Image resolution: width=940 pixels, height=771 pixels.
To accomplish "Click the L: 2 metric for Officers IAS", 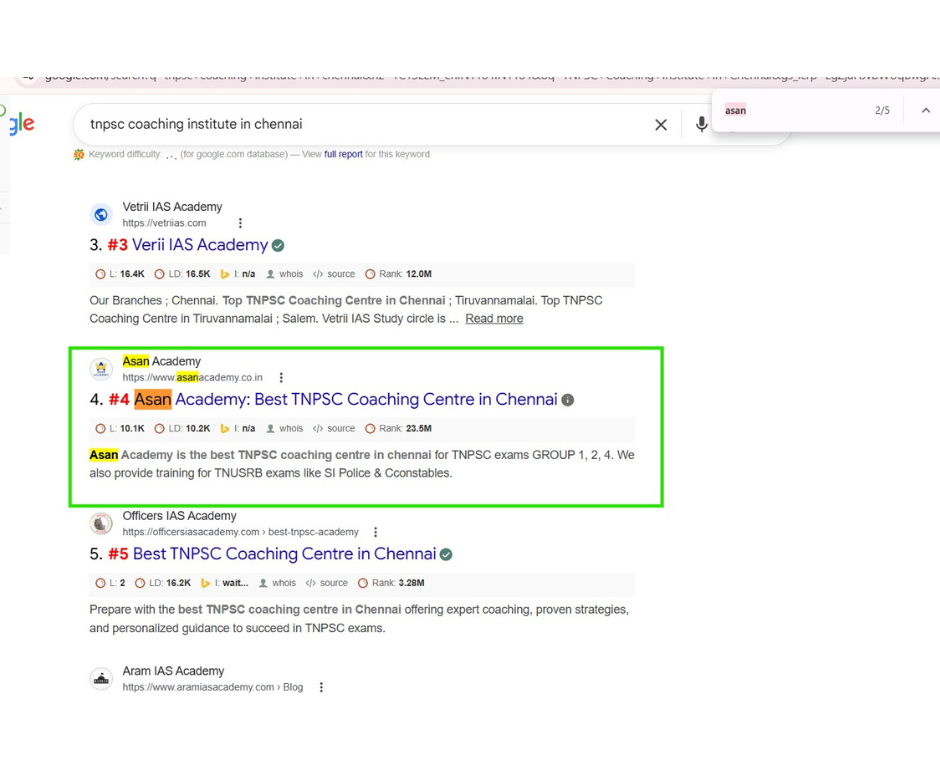I will click(x=110, y=583).
